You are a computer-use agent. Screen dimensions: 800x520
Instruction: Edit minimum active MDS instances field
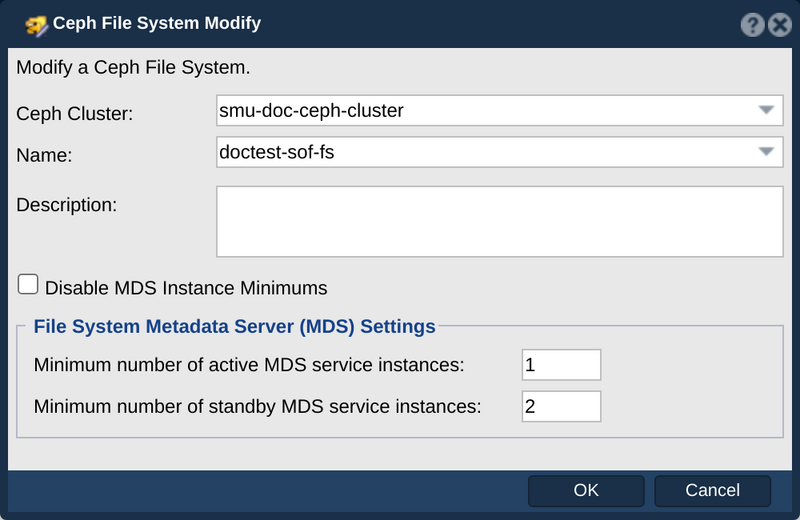[x=561, y=365]
